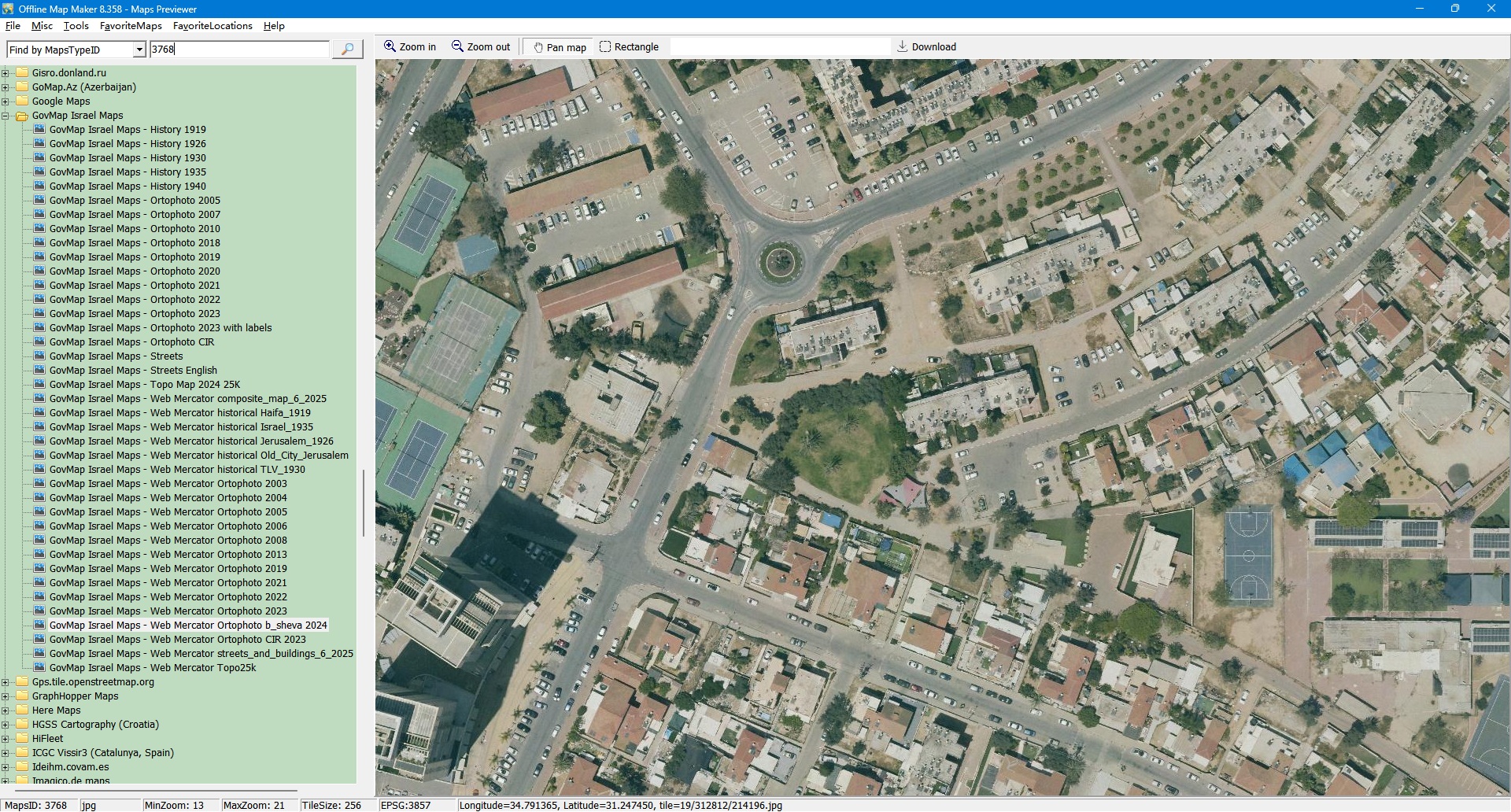This screenshot has width=1511, height=812.
Task: Click the Google Maps folder icon
Action: pos(22,101)
